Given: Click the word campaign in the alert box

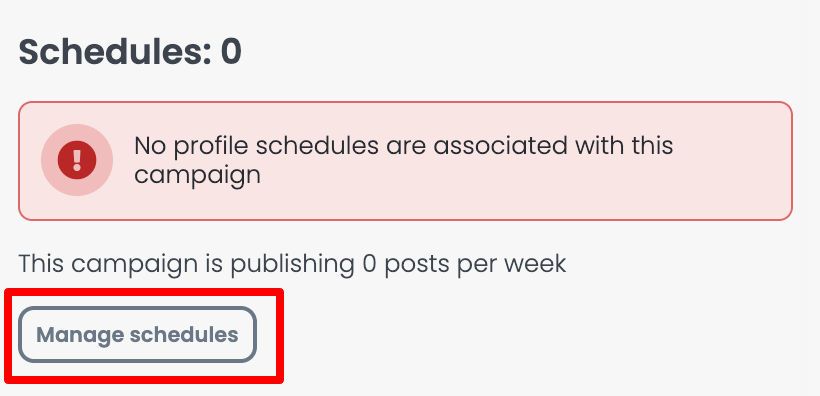Looking at the screenshot, I should point(197,176).
